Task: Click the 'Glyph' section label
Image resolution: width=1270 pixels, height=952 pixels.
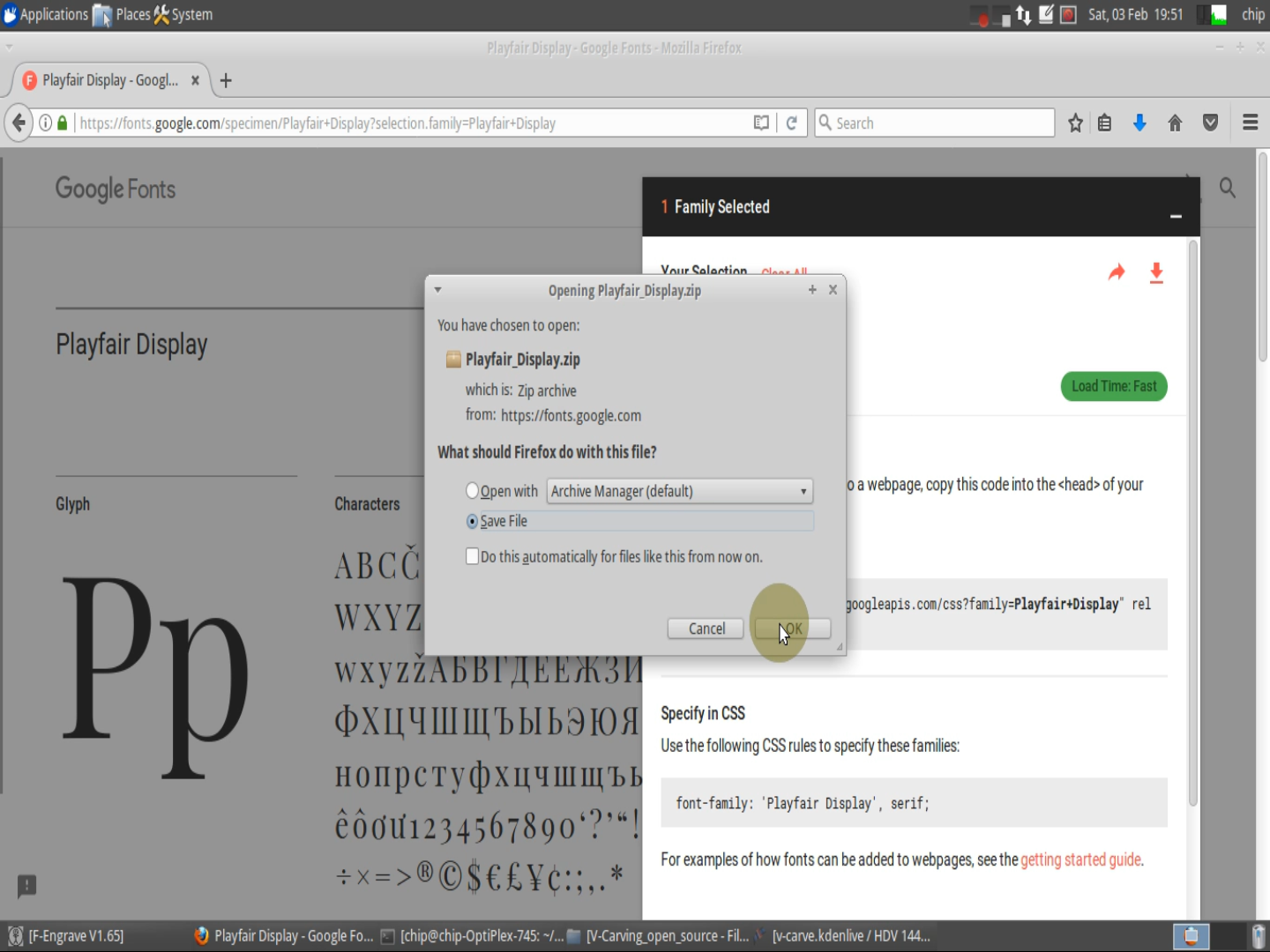Action: point(73,504)
